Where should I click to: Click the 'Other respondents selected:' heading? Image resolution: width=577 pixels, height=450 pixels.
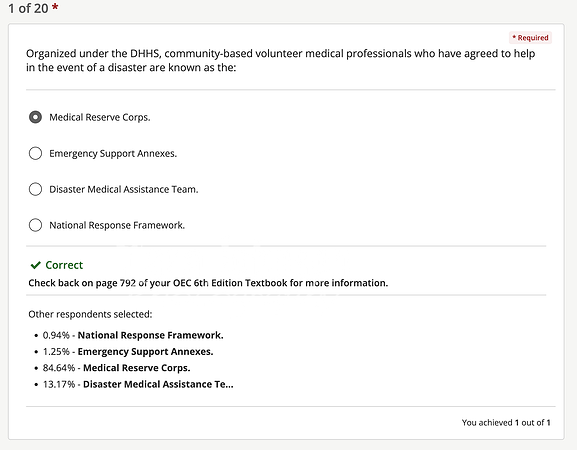(x=90, y=314)
